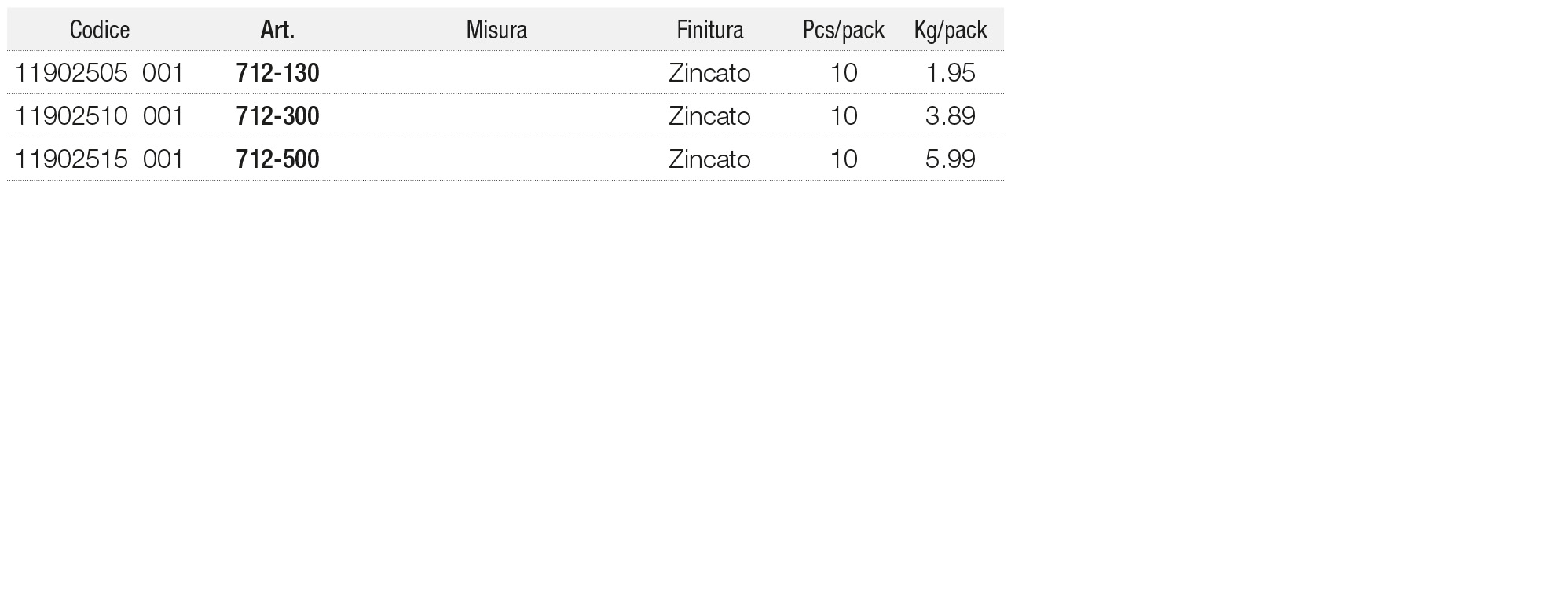Viewport: 1568px width, 606px height.
Task: Click the 5.99 kg/pack value
Action: 950,159
